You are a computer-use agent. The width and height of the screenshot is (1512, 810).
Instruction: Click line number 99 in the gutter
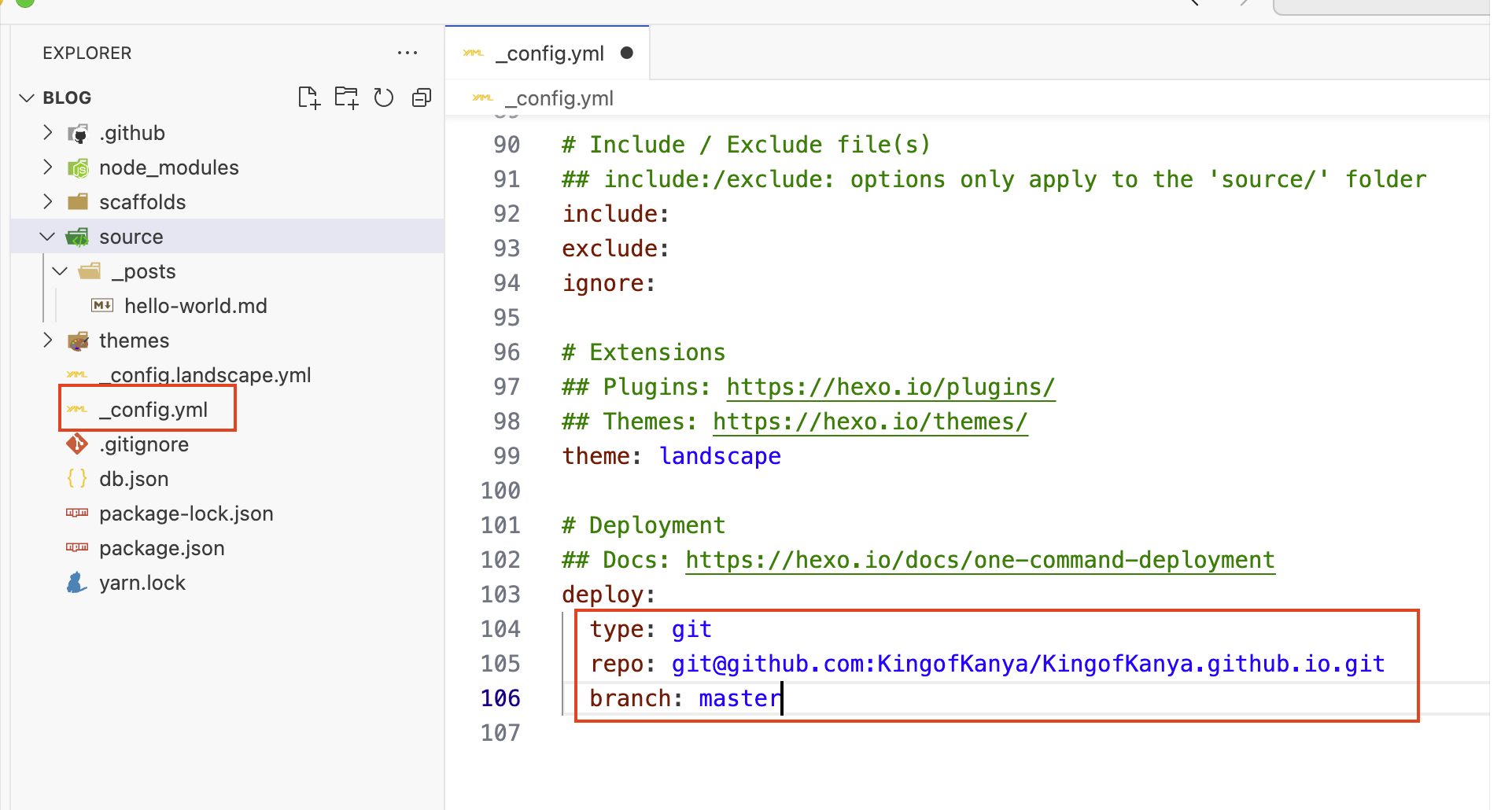pyautogui.click(x=507, y=456)
